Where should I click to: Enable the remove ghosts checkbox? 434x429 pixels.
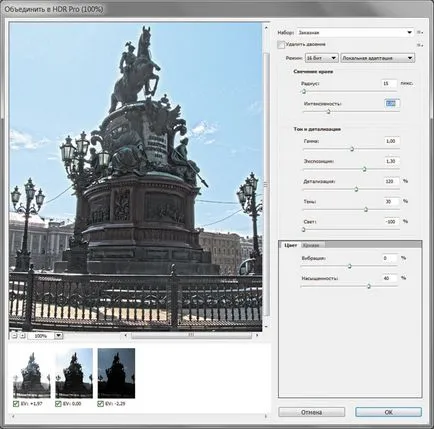[282, 45]
